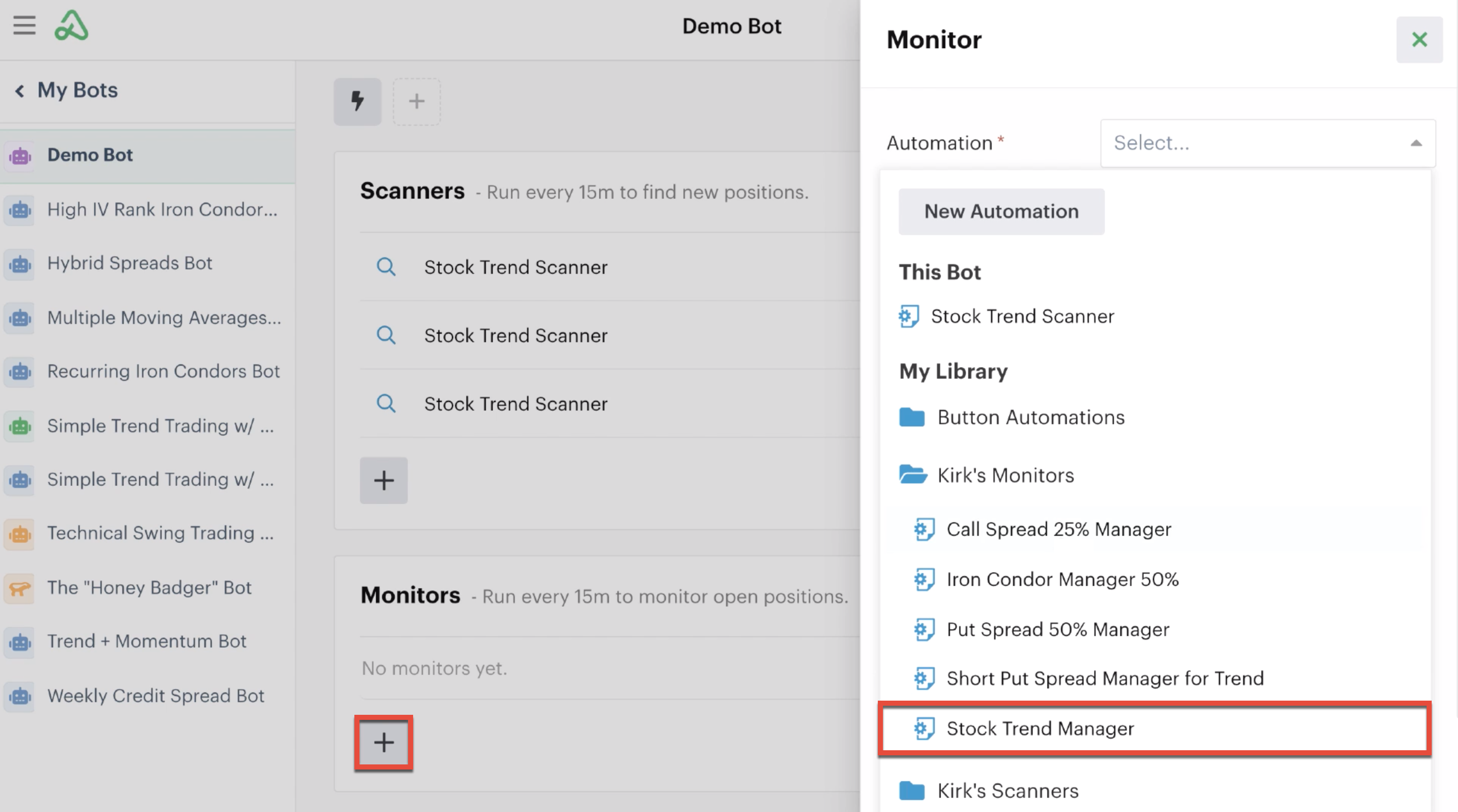Click the dropdown caret arrow

point(1416,143)
